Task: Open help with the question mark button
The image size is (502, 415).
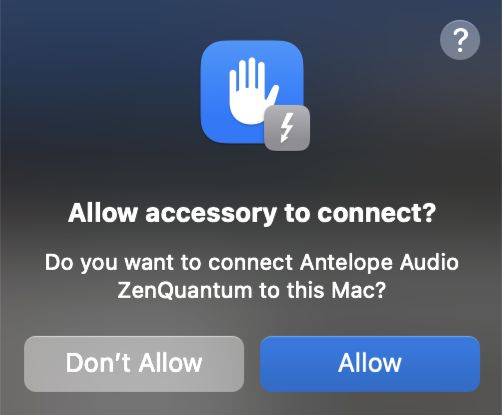Action: (x=460, y=40)
